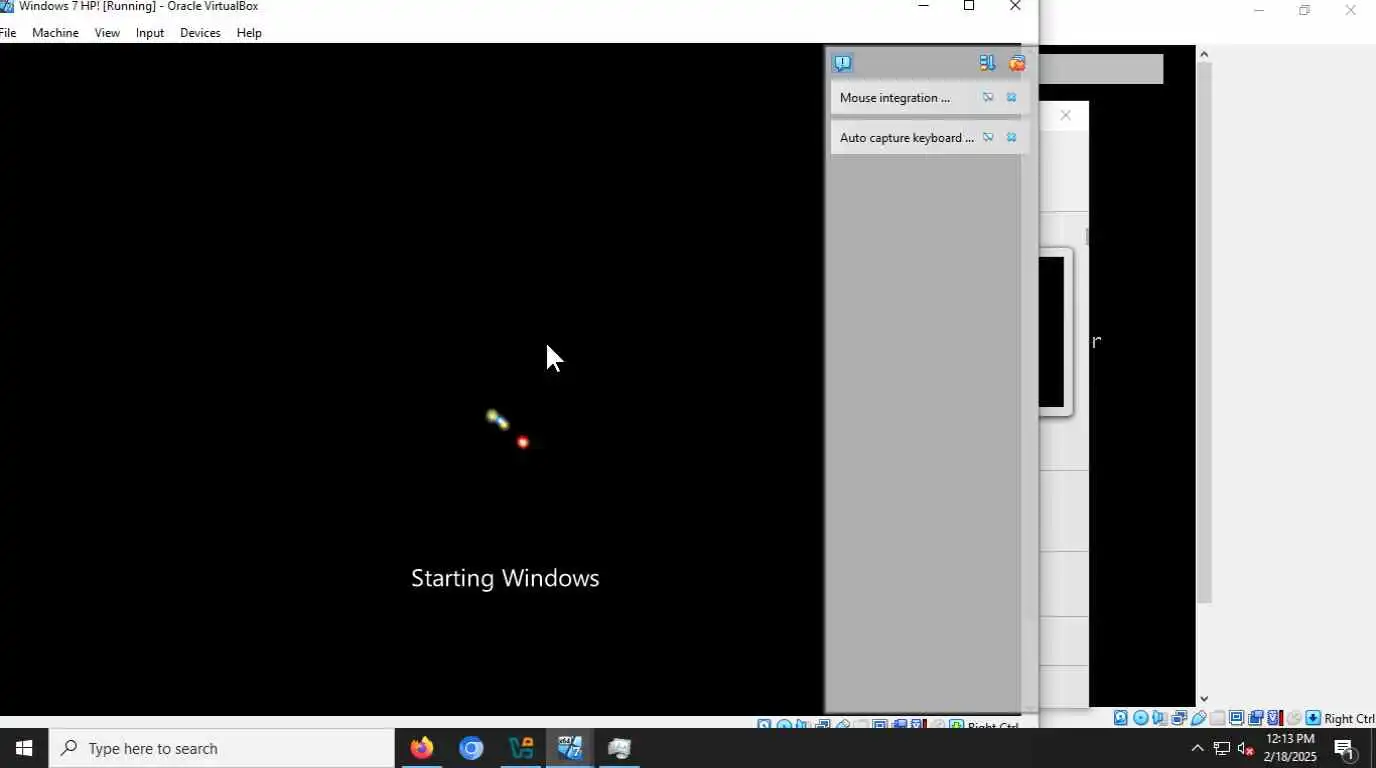Click USB status icon in background VM window
Screen dimensions: 1376x768
[1199, 718]
